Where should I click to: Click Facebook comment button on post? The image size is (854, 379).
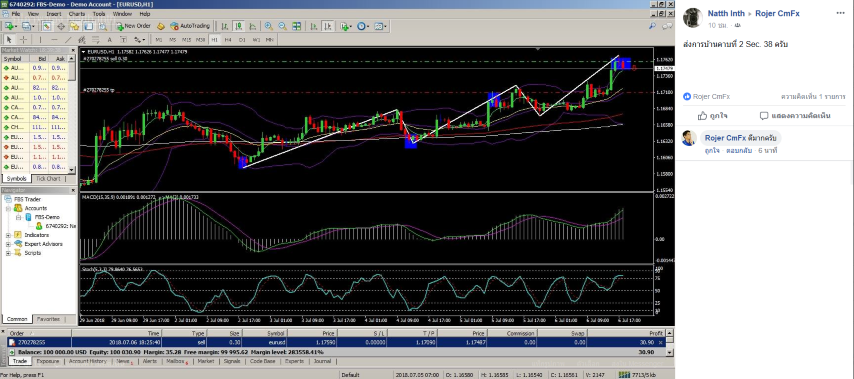tap(795, 115)
